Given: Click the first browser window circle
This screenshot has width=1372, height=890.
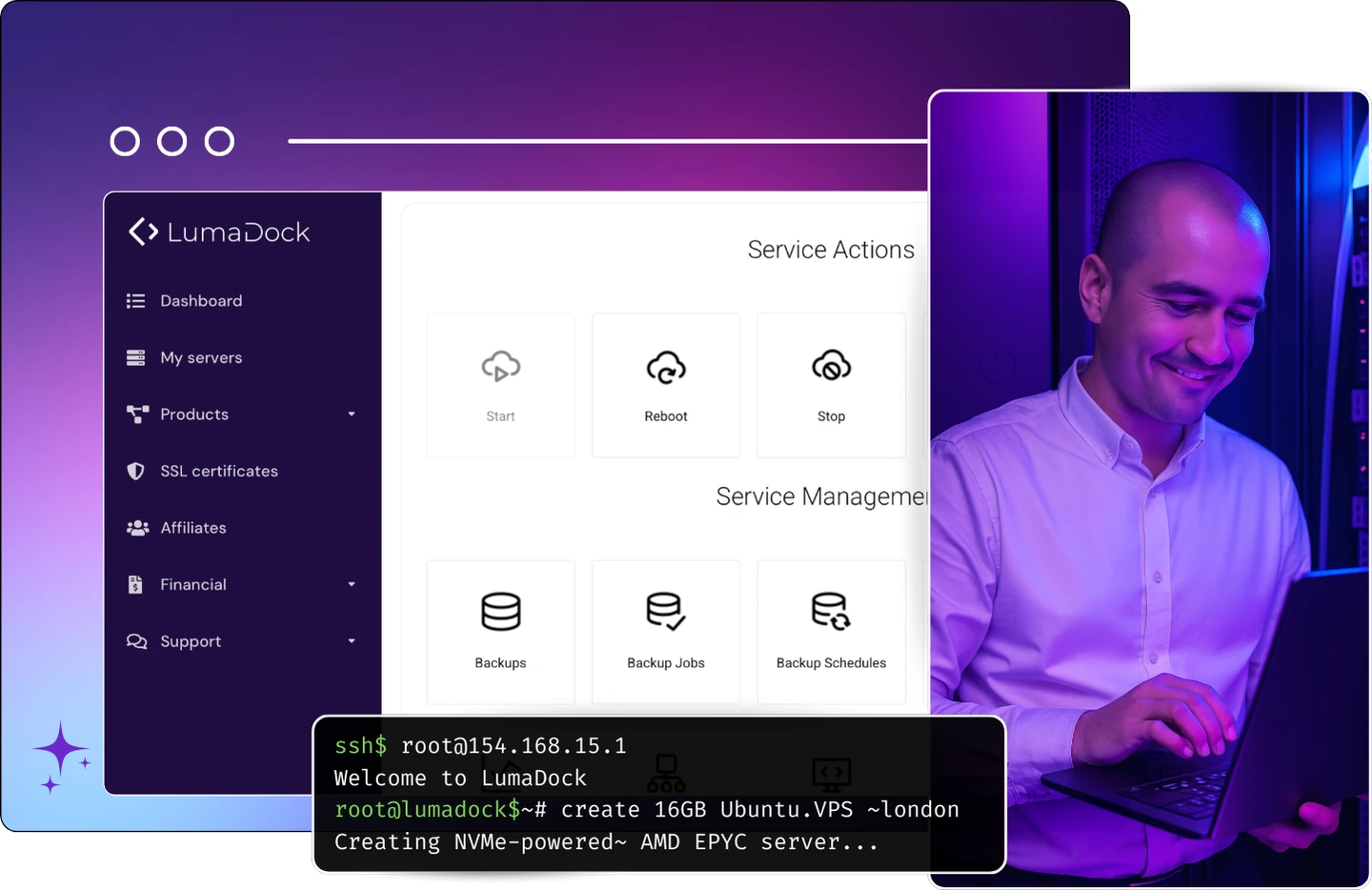Looking at the screenshot, I should pos(124,140).
